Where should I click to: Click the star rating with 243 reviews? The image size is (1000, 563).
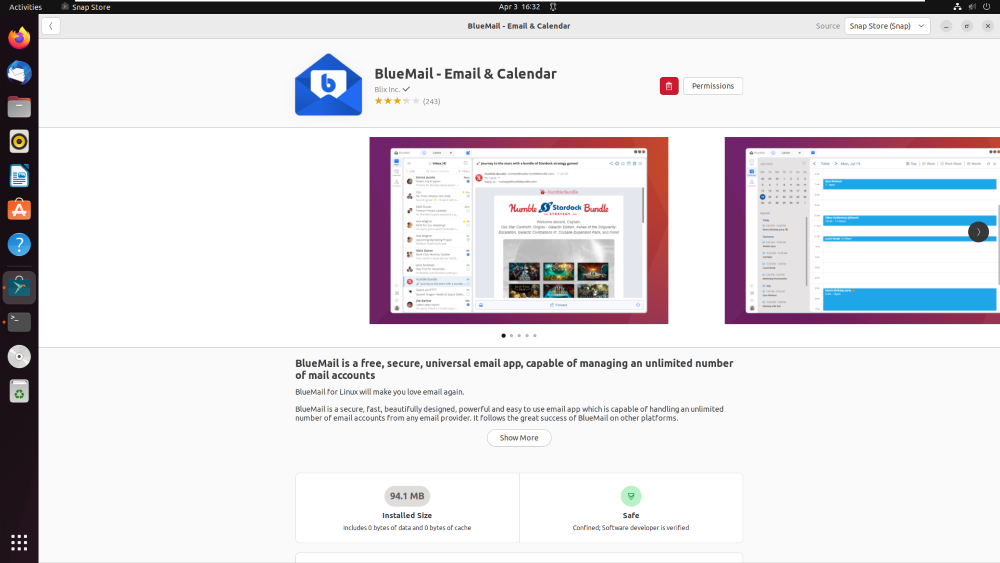(407, 101)
